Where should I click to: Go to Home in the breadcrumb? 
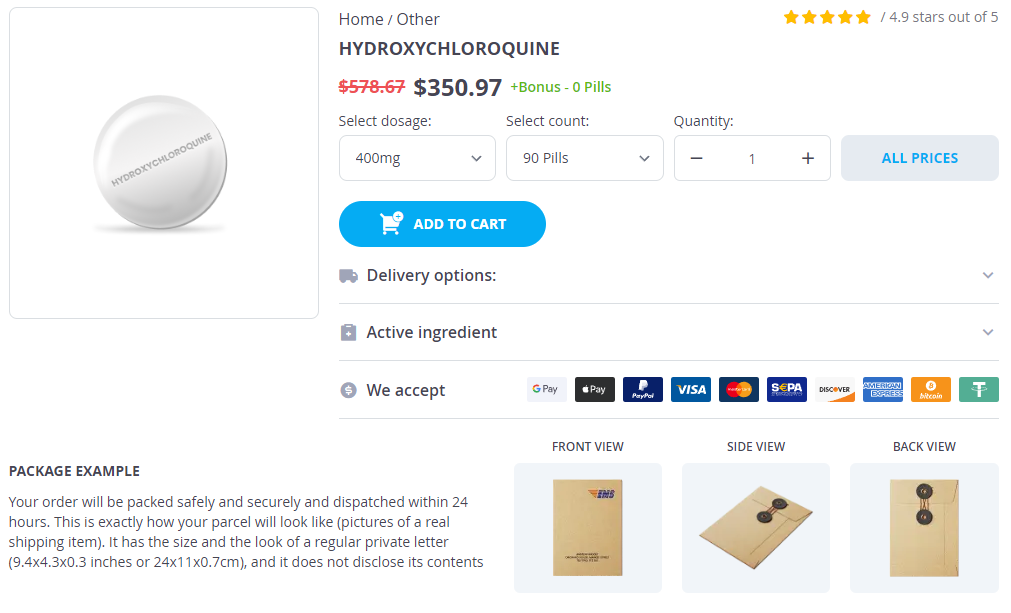pyautogui.click(x=360, y=19)
